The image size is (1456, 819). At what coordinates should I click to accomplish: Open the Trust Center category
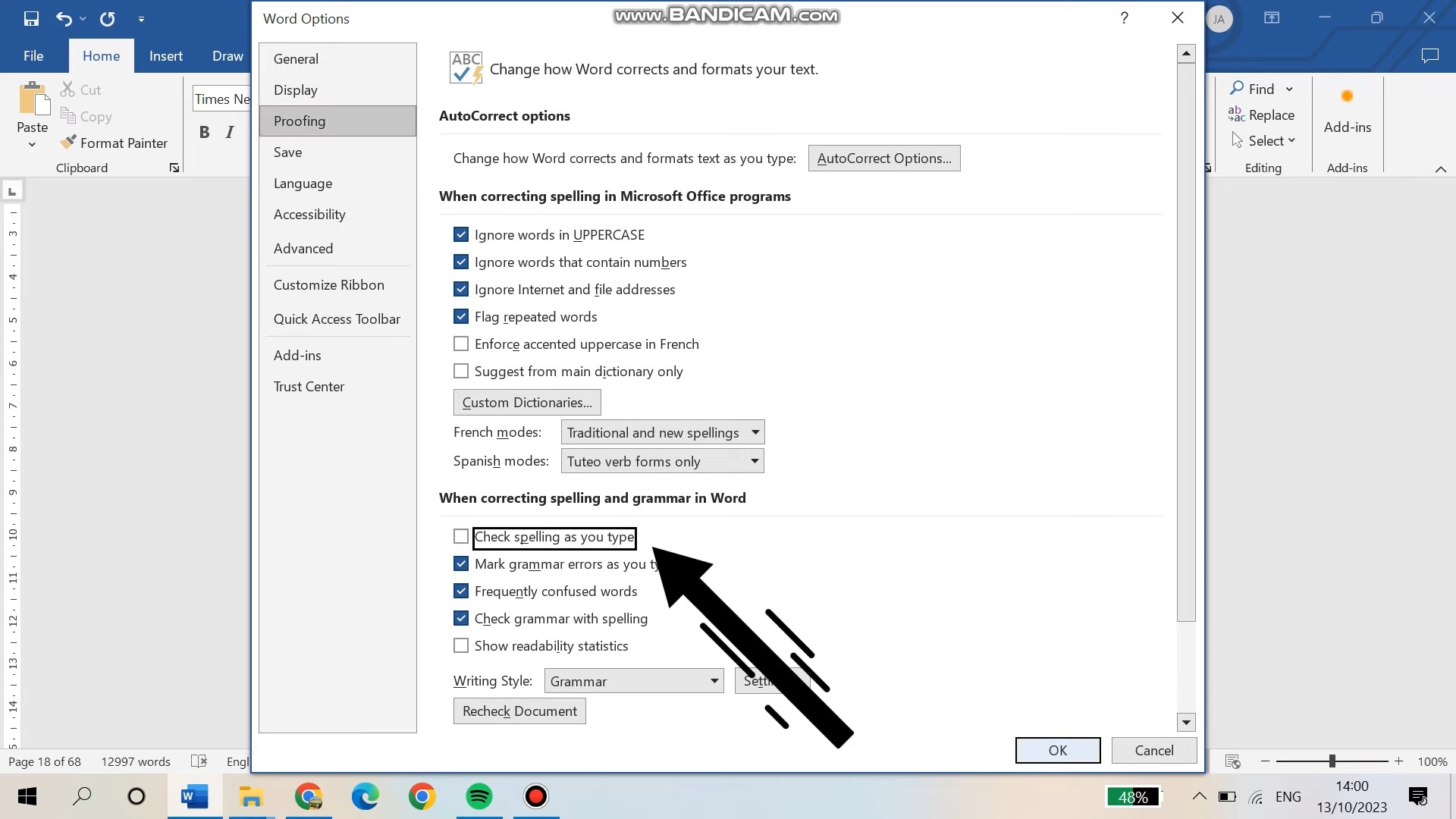(x=337, y=386)
